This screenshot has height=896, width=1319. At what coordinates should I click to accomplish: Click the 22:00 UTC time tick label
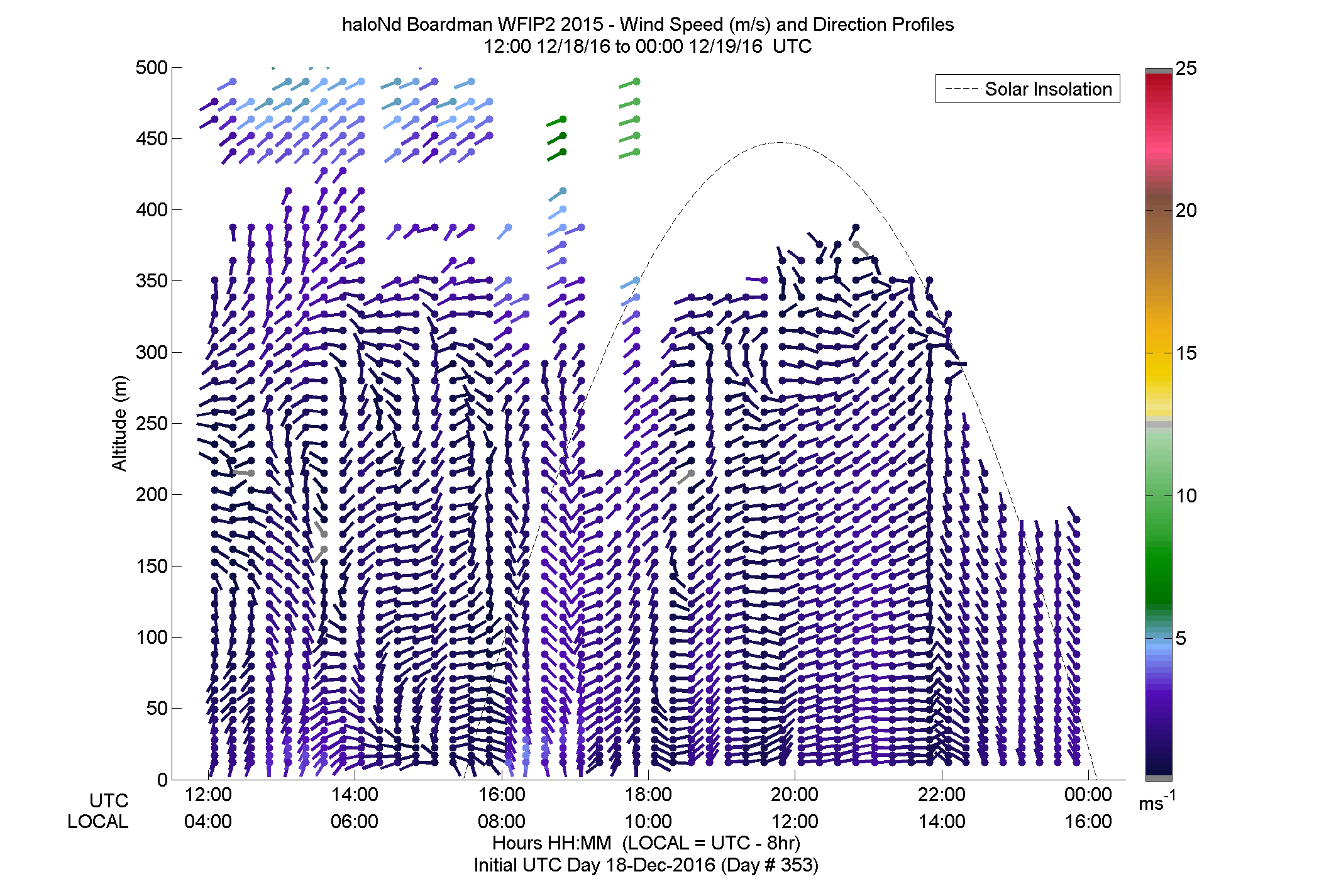click(x=942, y=794)
